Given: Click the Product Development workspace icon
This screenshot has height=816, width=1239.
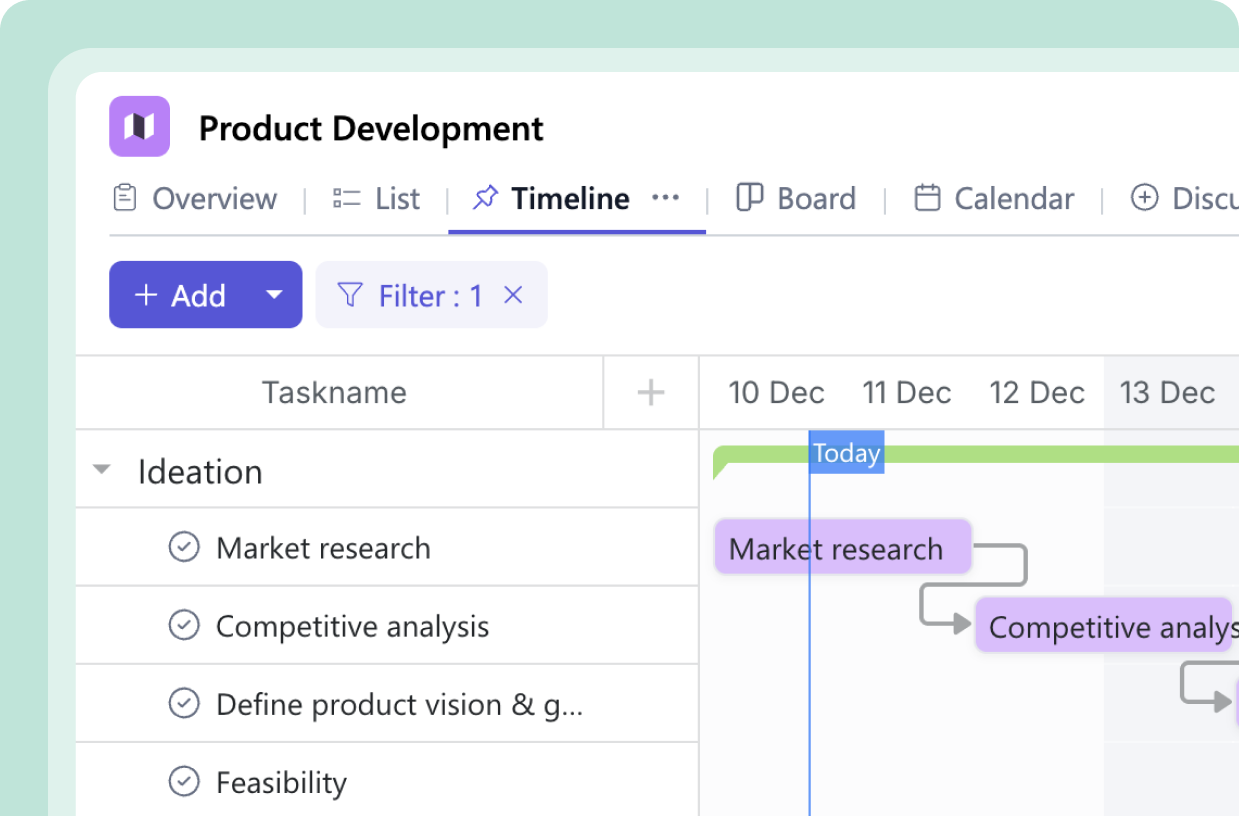Looking at the screenshot, I should click(x=139, y=127).
